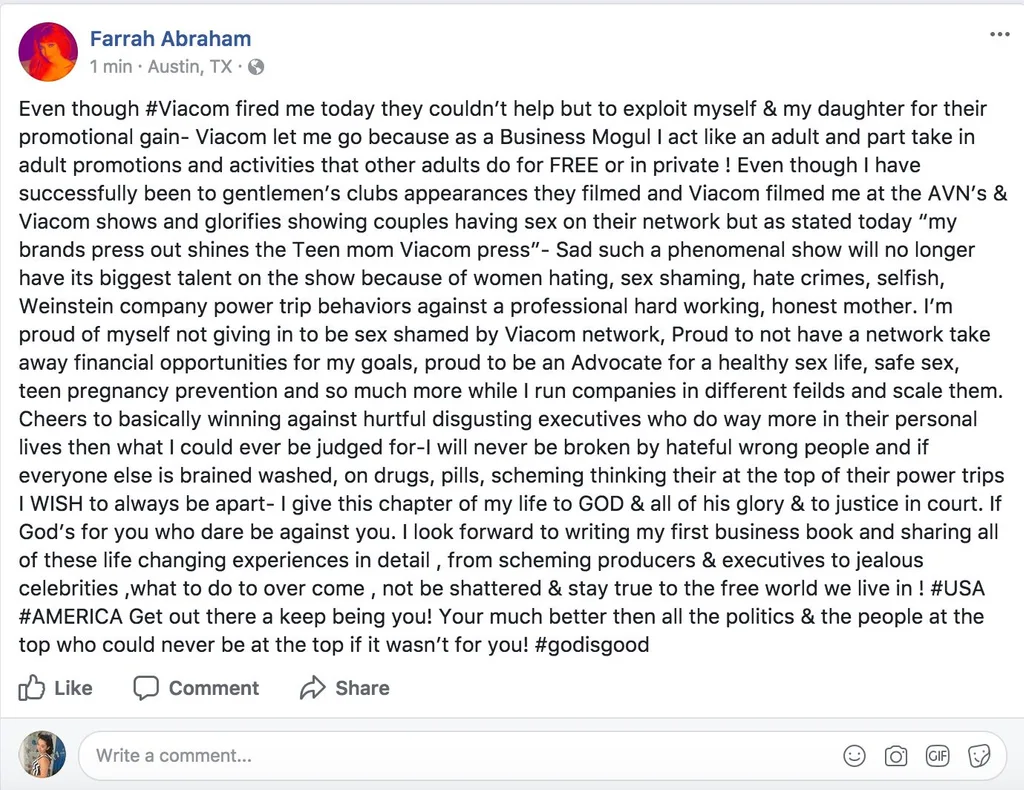Open the emoji picker in comment box

click(854, 756)
